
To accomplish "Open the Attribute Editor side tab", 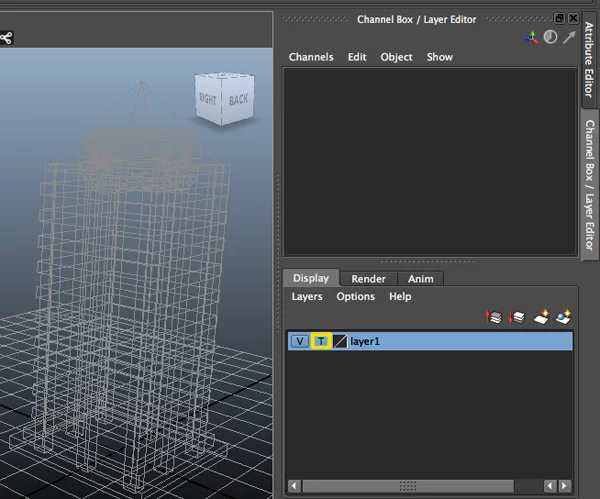I will point(590,60).
